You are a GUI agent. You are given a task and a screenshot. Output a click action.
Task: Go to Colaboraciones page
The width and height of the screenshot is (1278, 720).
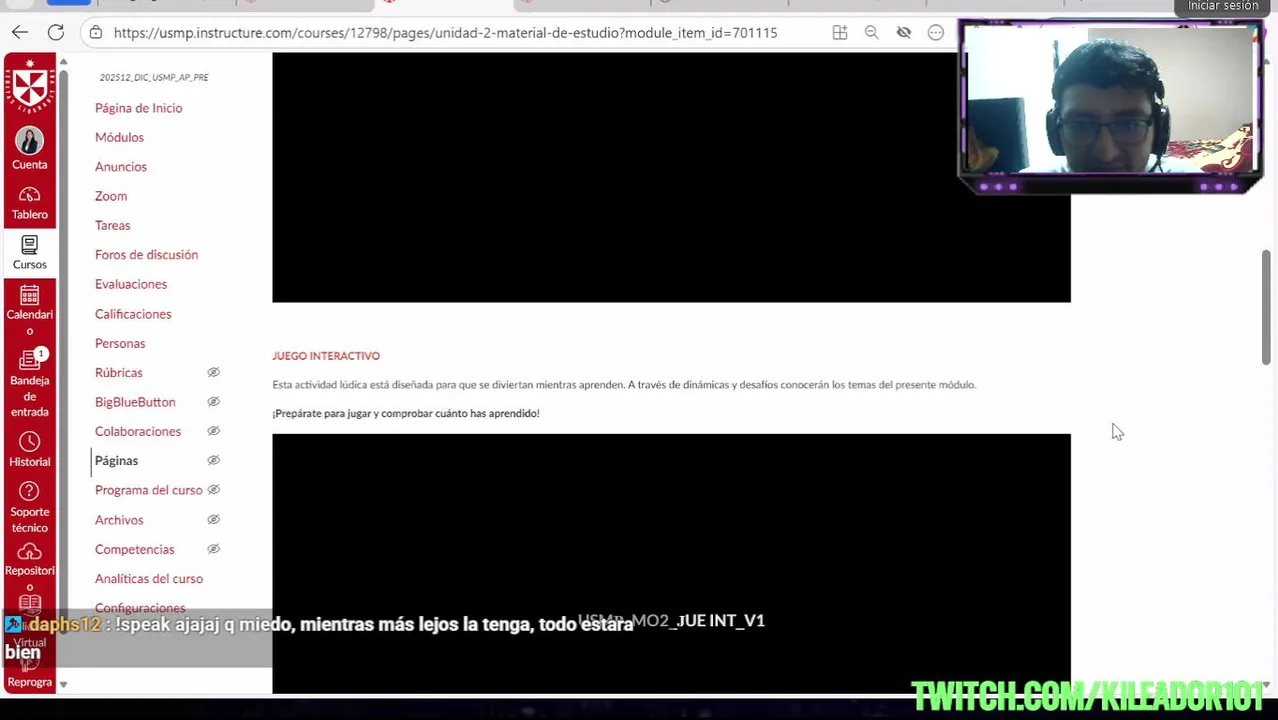pyautogui.click(x=138, y=431)
